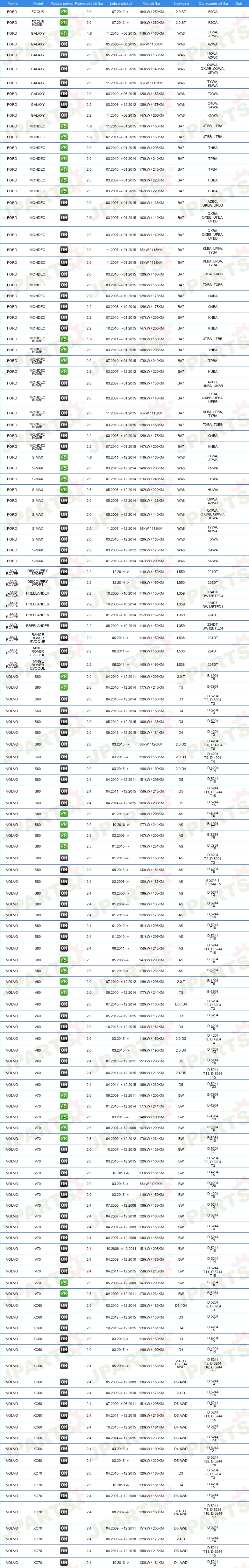Image resolution: width=249 pixels, height=1568 pixels.
Task: Click diesel ON icon in Galaxy AZWA row
Action: [x=64, y=44]
